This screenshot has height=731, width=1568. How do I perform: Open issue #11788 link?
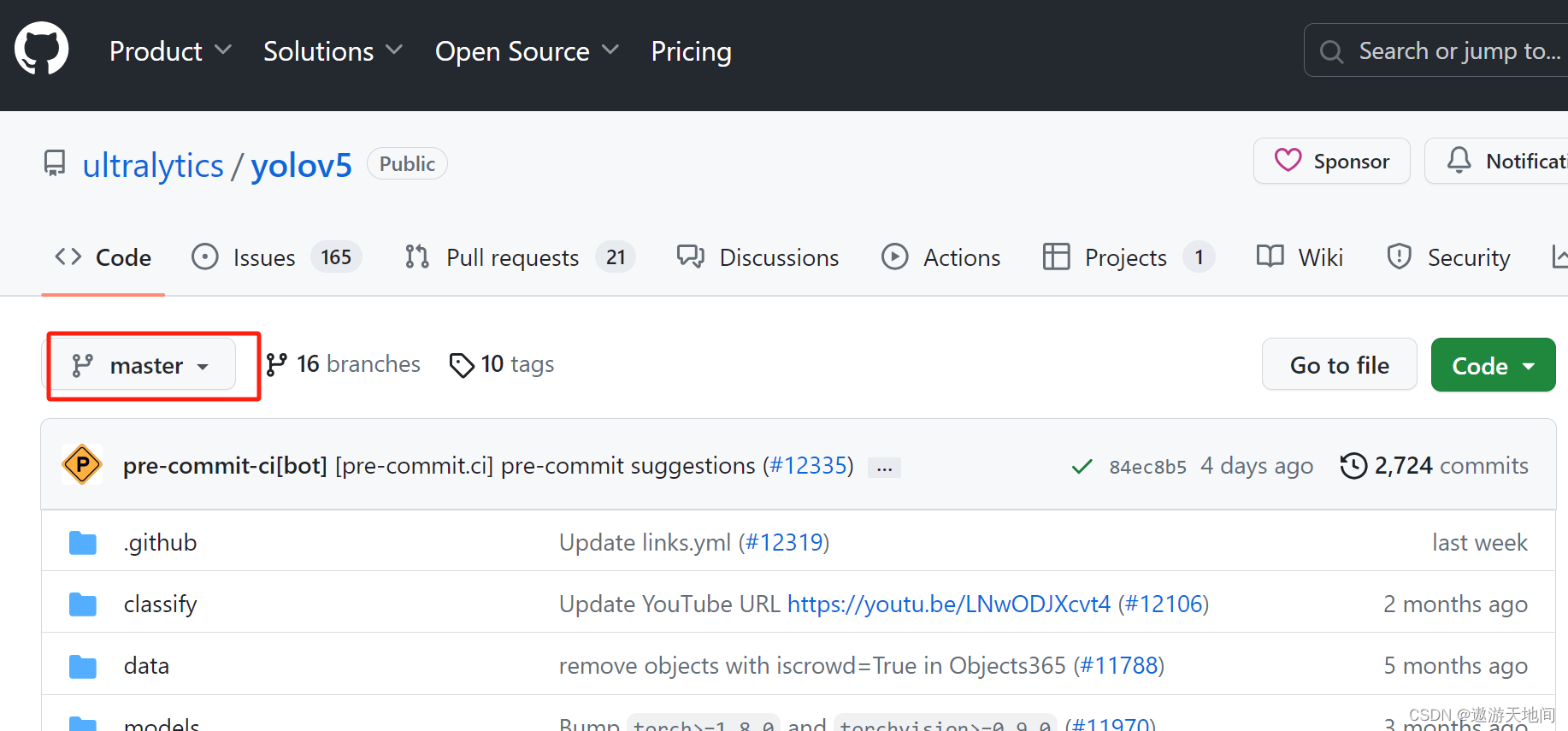1119,665
